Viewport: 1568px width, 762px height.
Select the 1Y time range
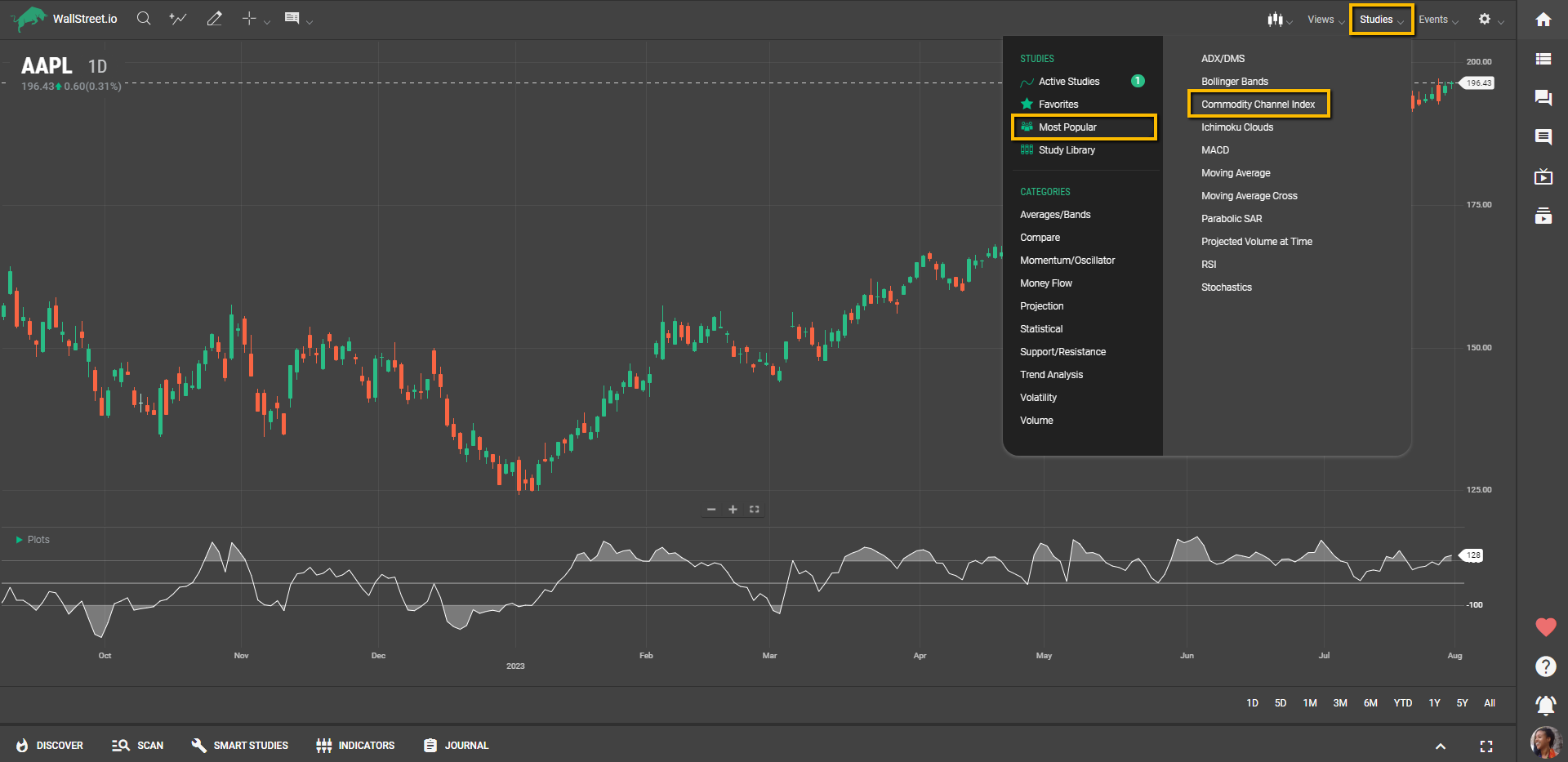pyautogui.click(x=1434, y=703)
